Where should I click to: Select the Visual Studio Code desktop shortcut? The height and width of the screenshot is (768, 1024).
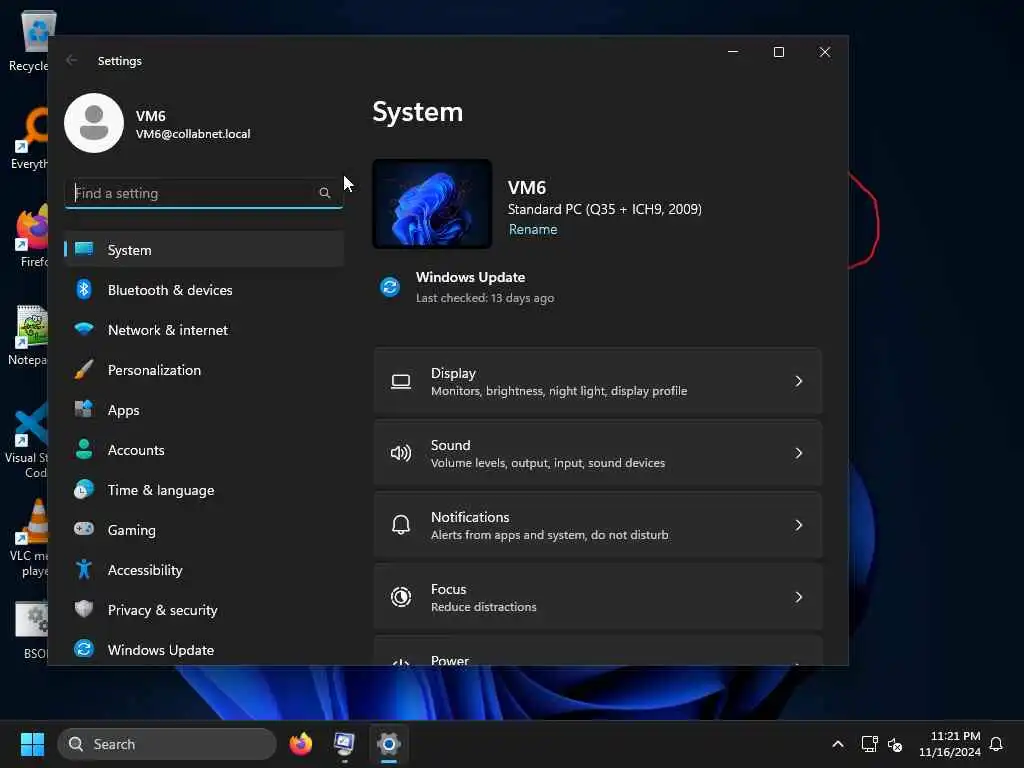[27, 441]
